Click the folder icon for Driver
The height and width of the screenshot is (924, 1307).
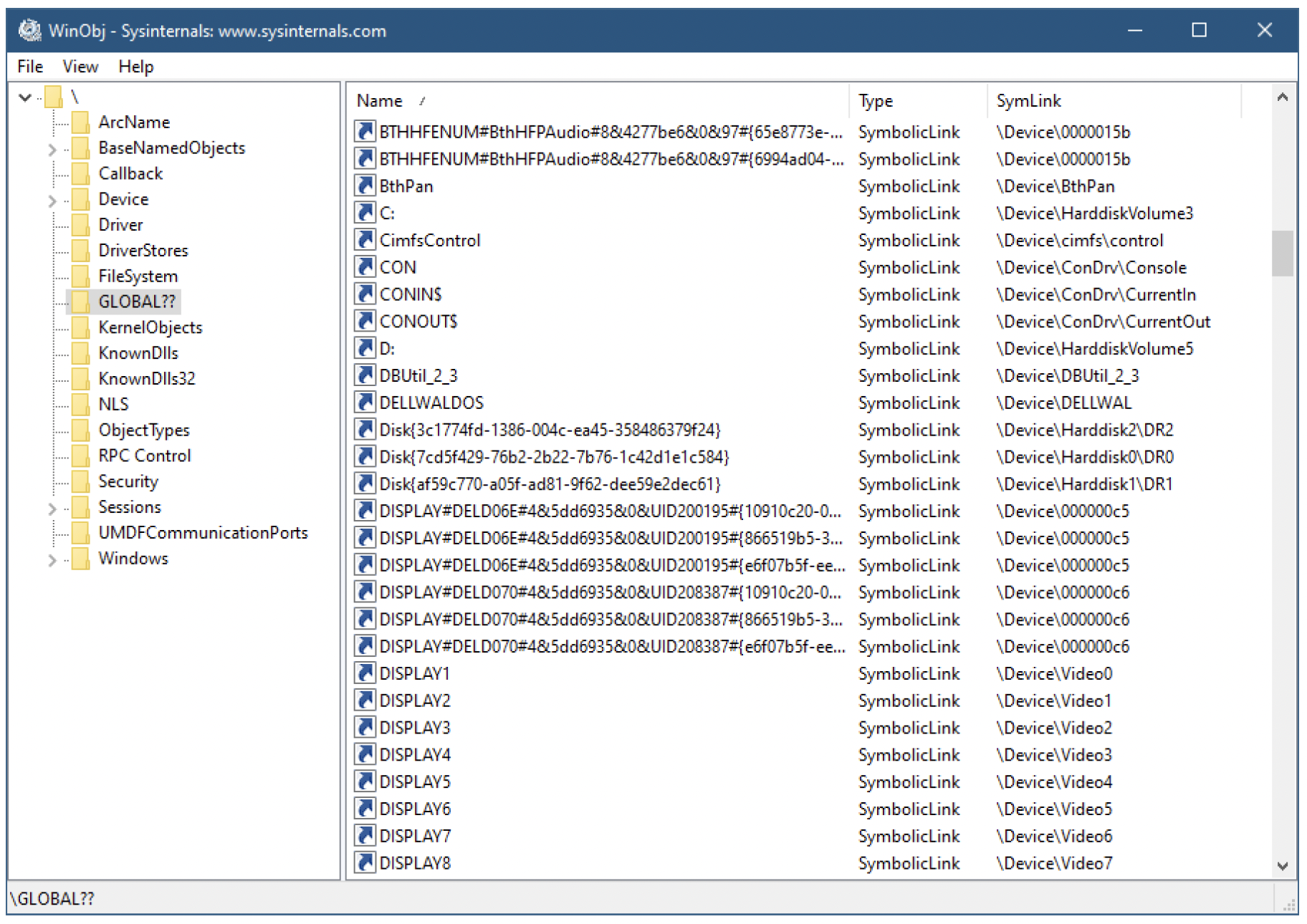click(x=80, y=225)
